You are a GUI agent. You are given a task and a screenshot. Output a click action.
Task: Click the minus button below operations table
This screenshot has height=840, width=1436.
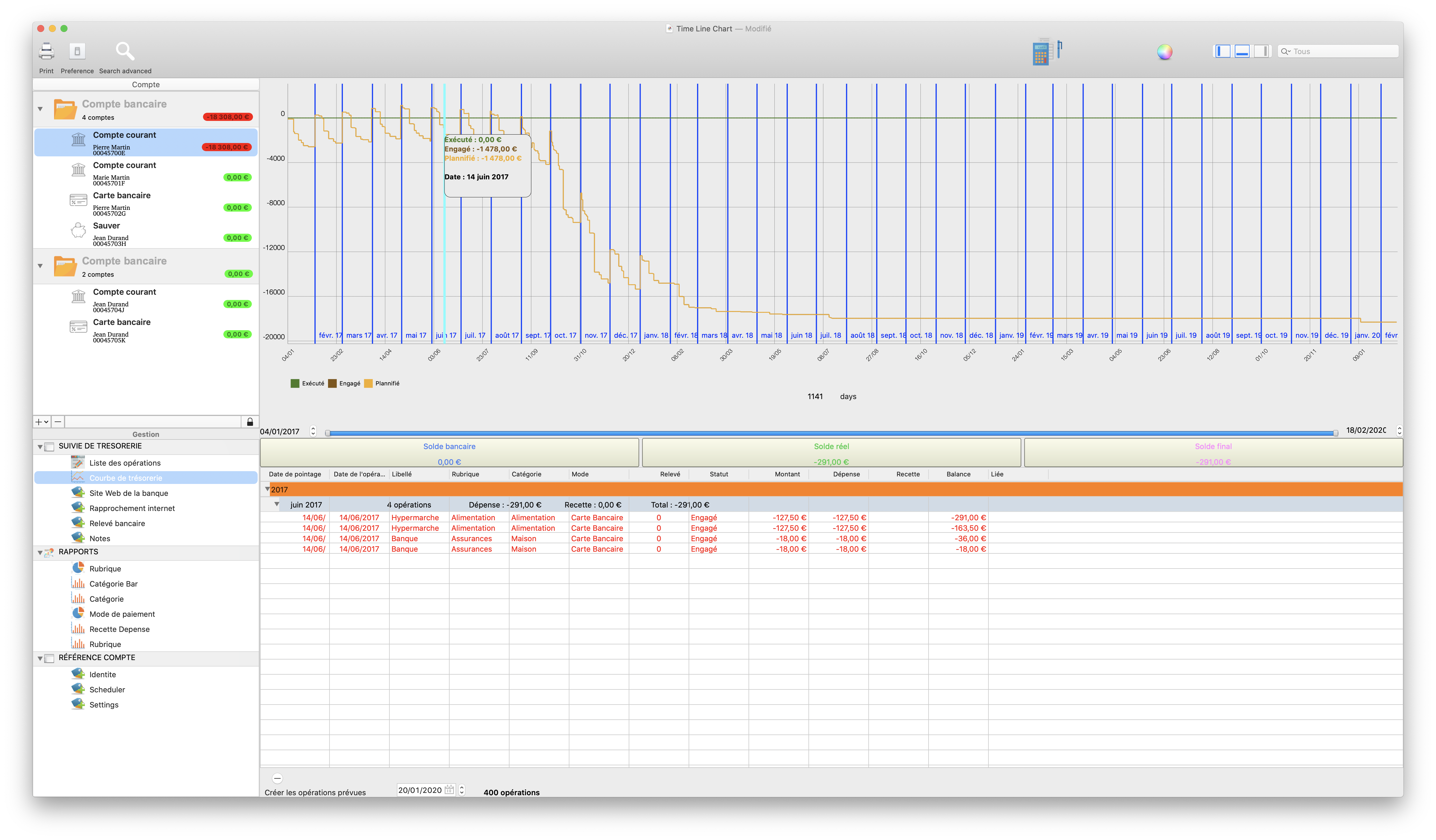click(x=277, y=778)
